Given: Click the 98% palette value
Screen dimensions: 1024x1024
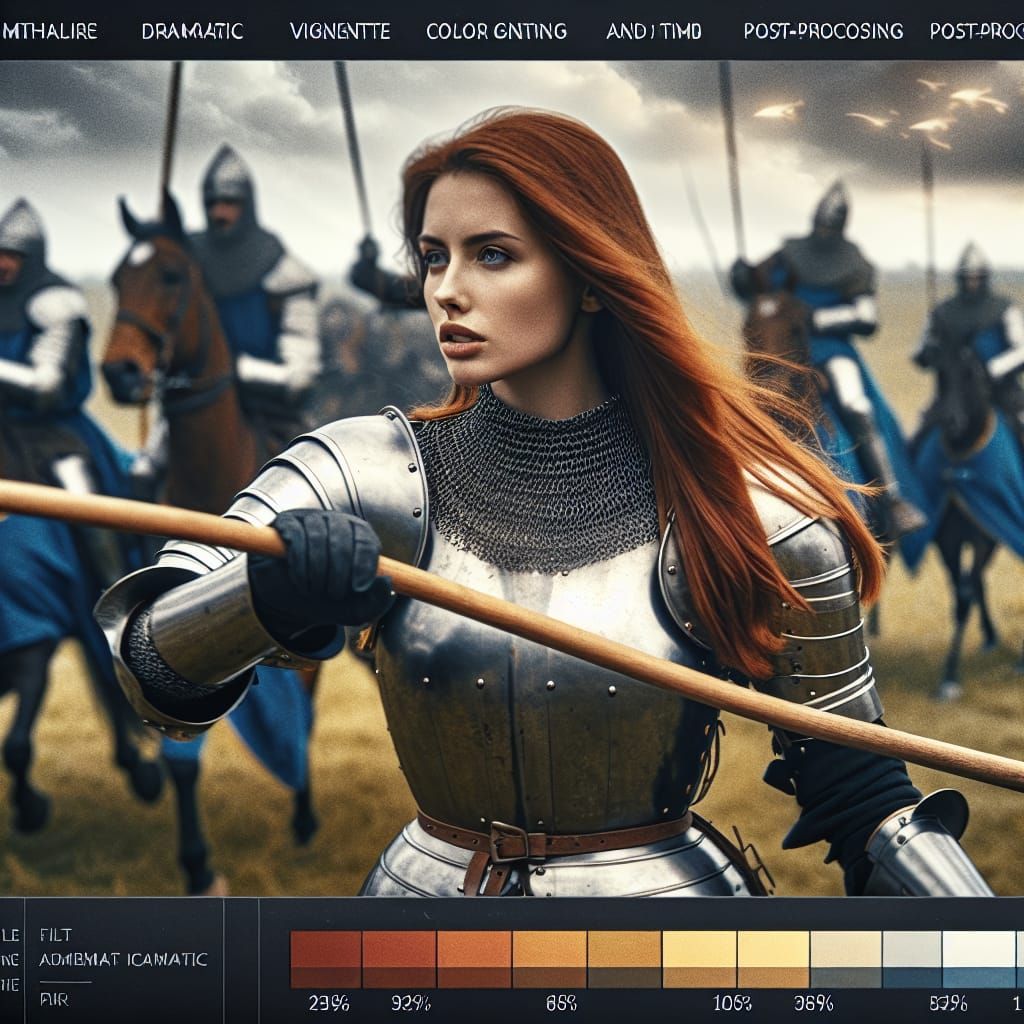Looking at the screenshot, I should [x=813, y=1002].
